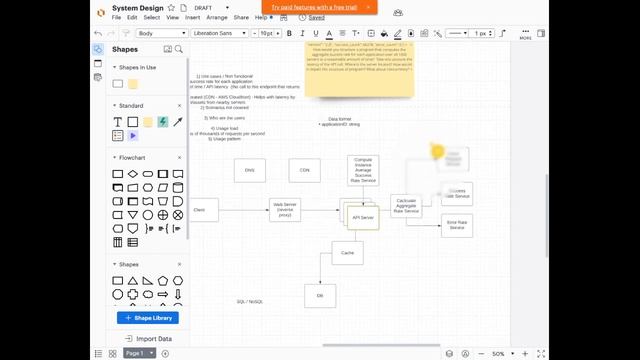Screen dimensions: 640x360
Task: Toggle the right side panel icon
Action: 541,33
